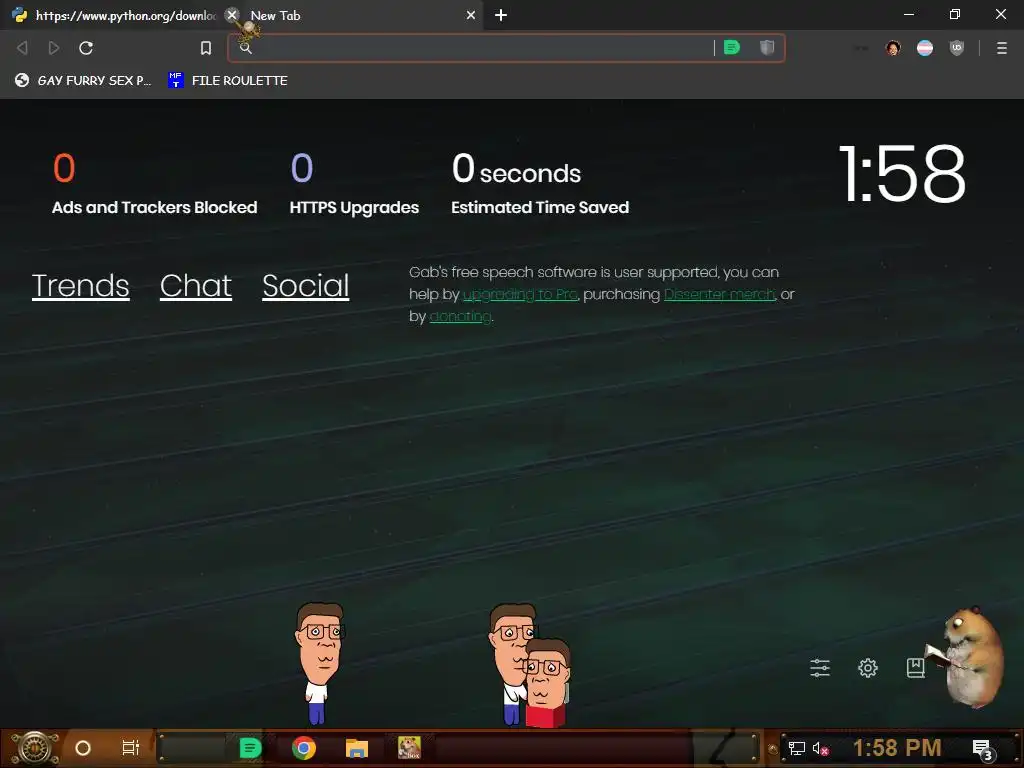
Task: Bookmark this page using the bookmark icon
Action: click(206, 48)
